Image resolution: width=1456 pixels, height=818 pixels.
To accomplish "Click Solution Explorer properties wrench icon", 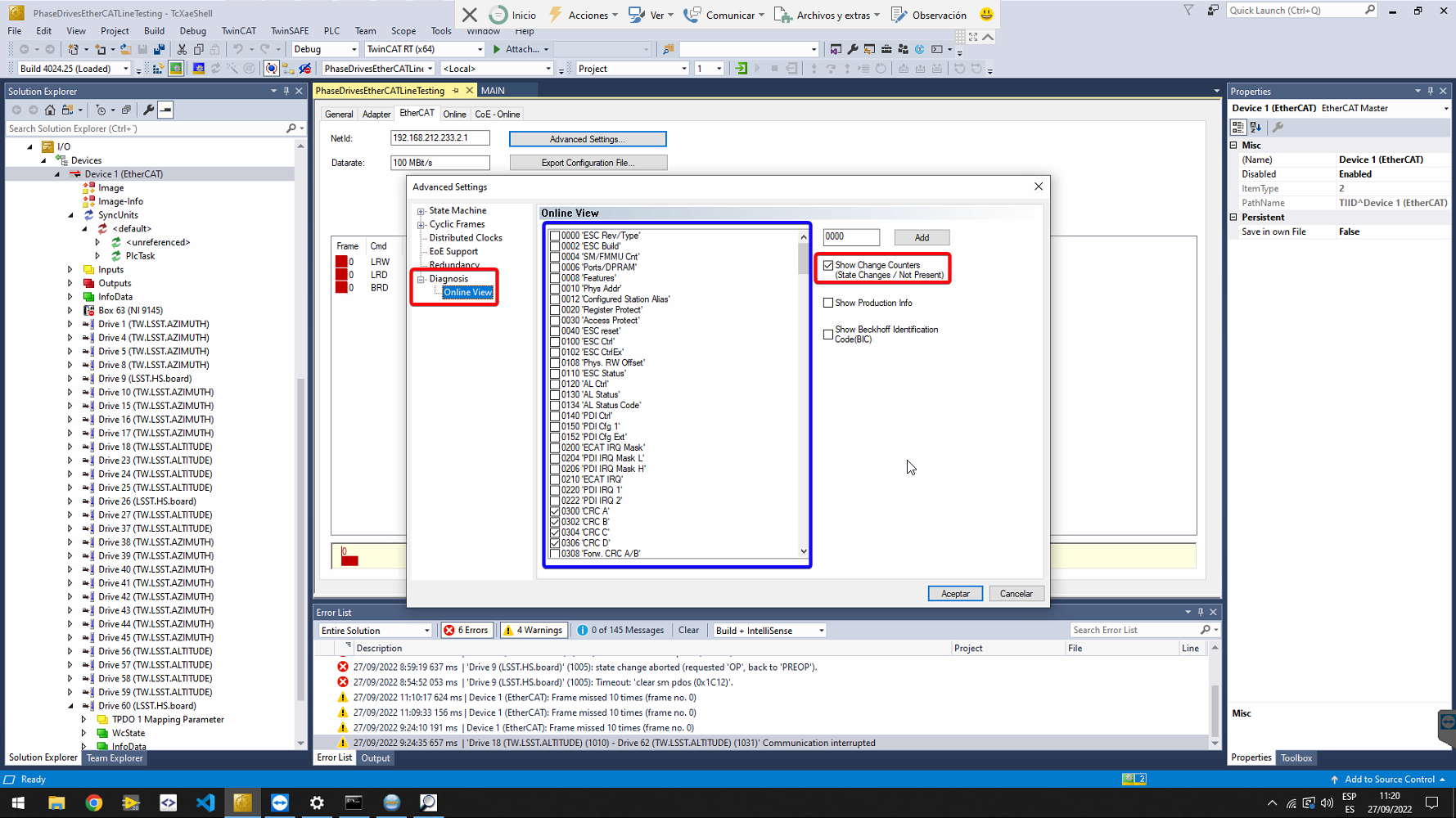I will click(148, 110).
